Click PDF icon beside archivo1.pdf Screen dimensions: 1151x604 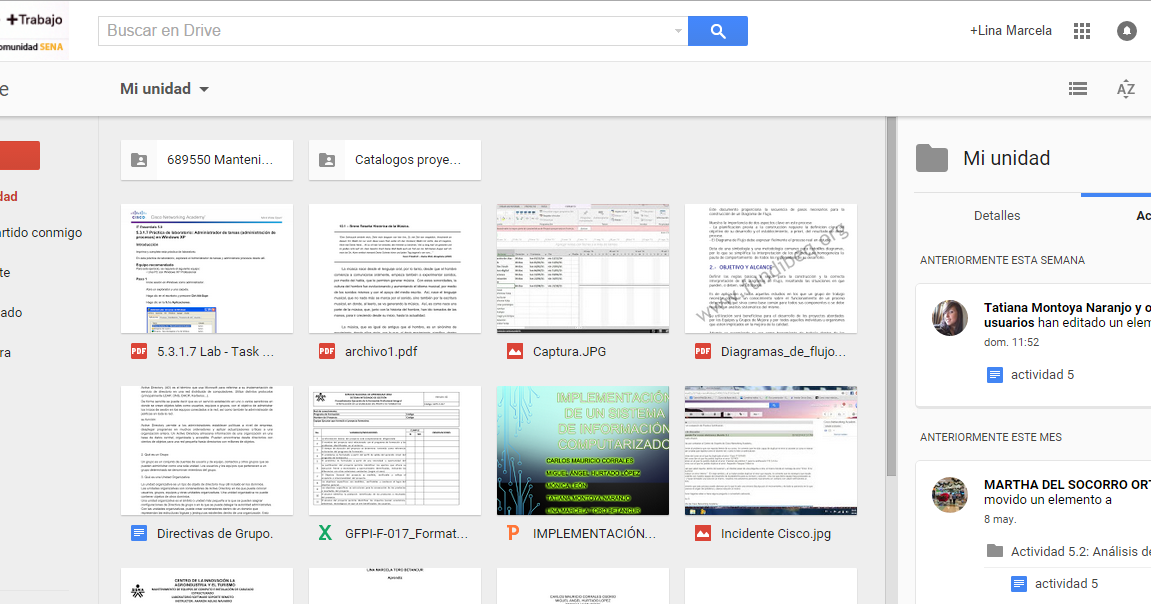pyautogui.click(x=327, y=352)
